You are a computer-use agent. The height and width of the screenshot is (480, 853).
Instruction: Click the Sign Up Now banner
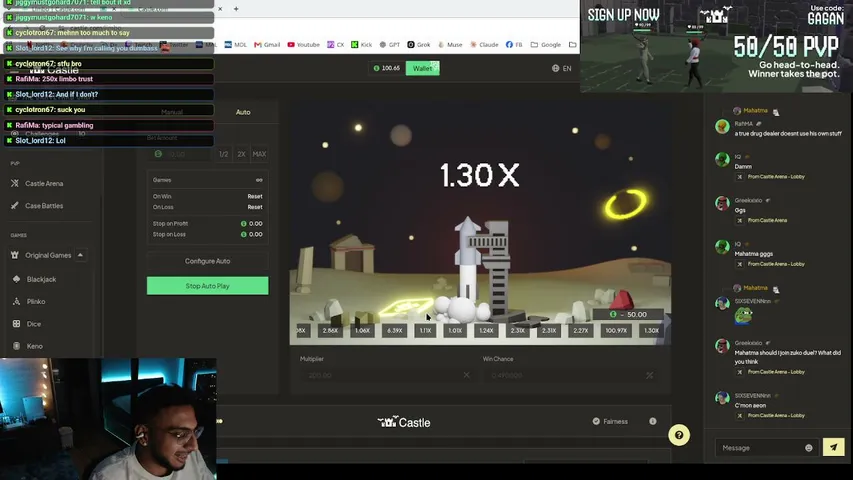[x=623, y=15]
